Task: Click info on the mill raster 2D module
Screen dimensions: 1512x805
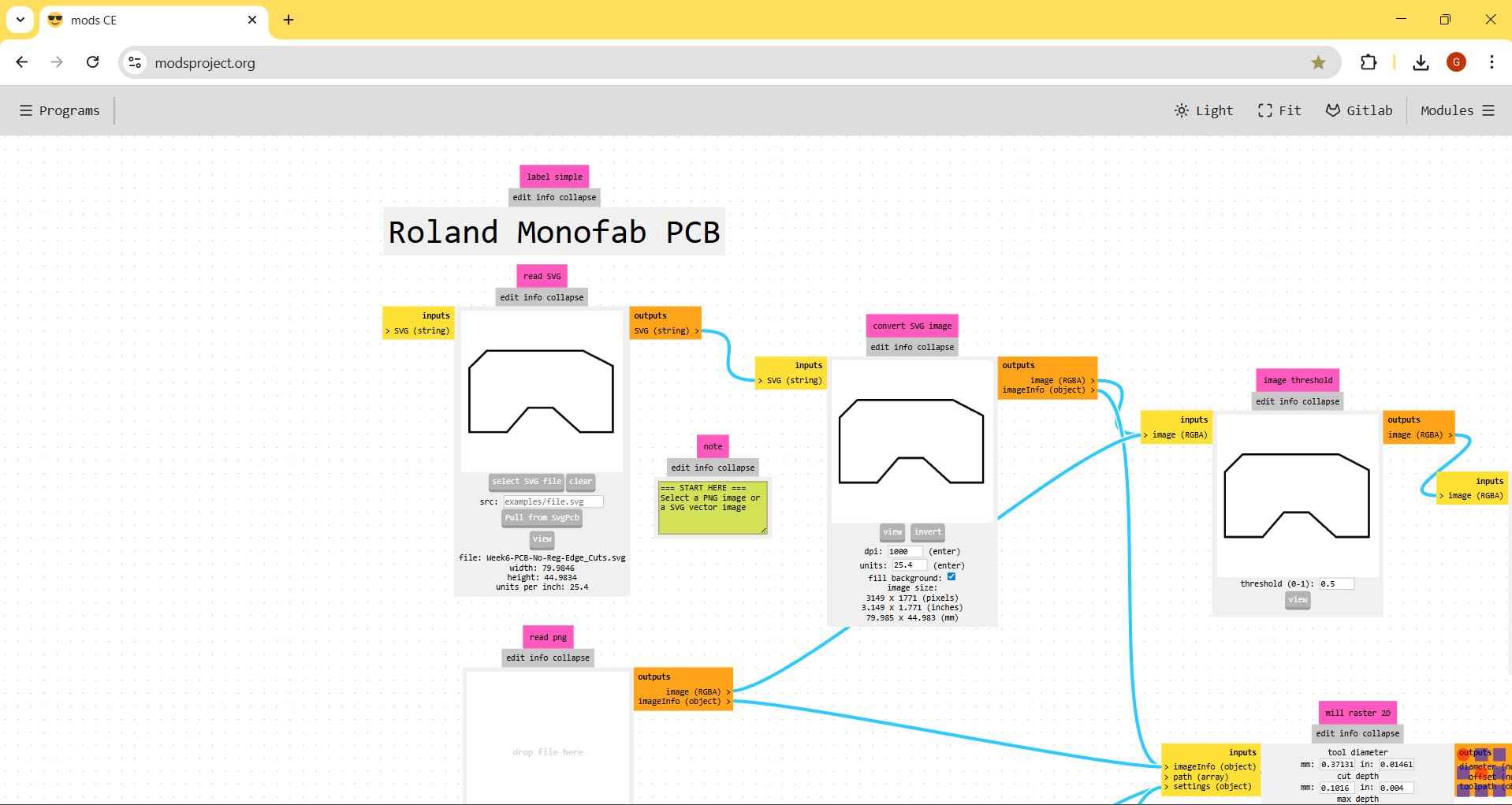Action: pyautogui.click(x=1348, y=733)
